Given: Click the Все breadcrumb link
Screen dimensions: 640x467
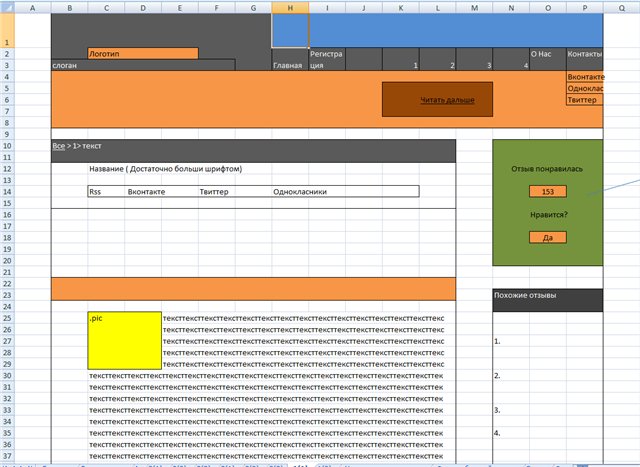Looking at the screenshot, I should click(x=59, y=146).
